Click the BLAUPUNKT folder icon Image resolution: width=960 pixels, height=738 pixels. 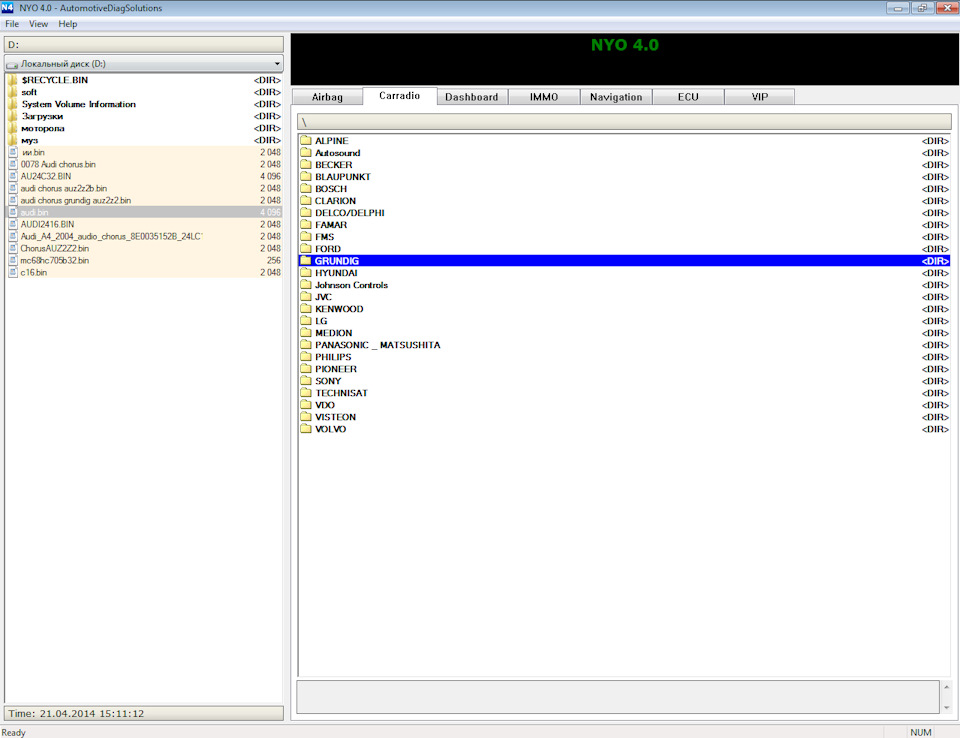pos(306,177)
